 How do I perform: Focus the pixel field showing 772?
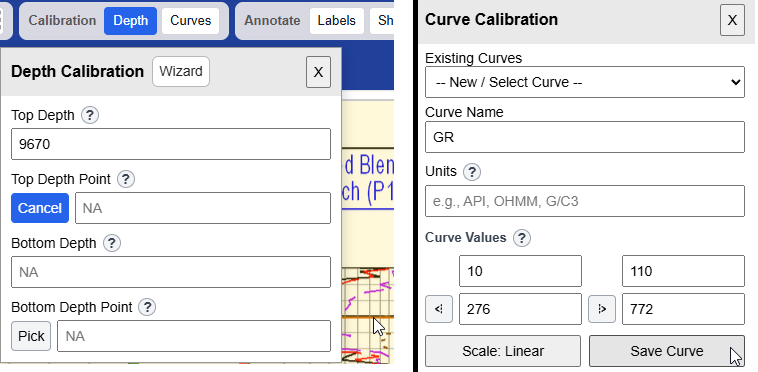coord(683,309)
